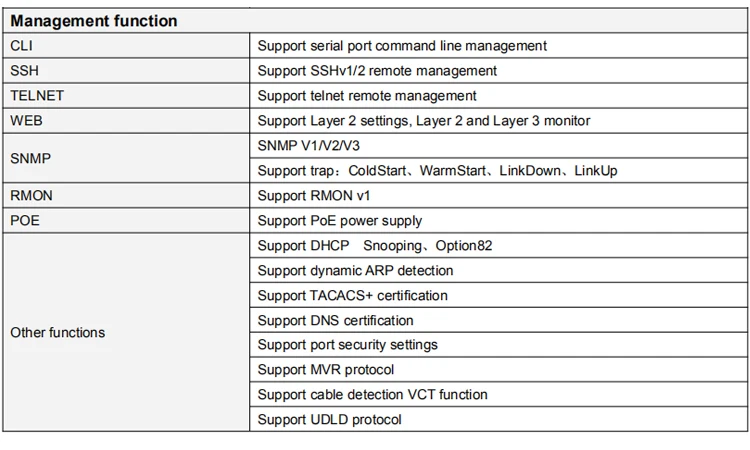Viewport: 750px width, 450px height.
Task: Click Support TACACS+ certification row
Action: [x=352, y=295]
